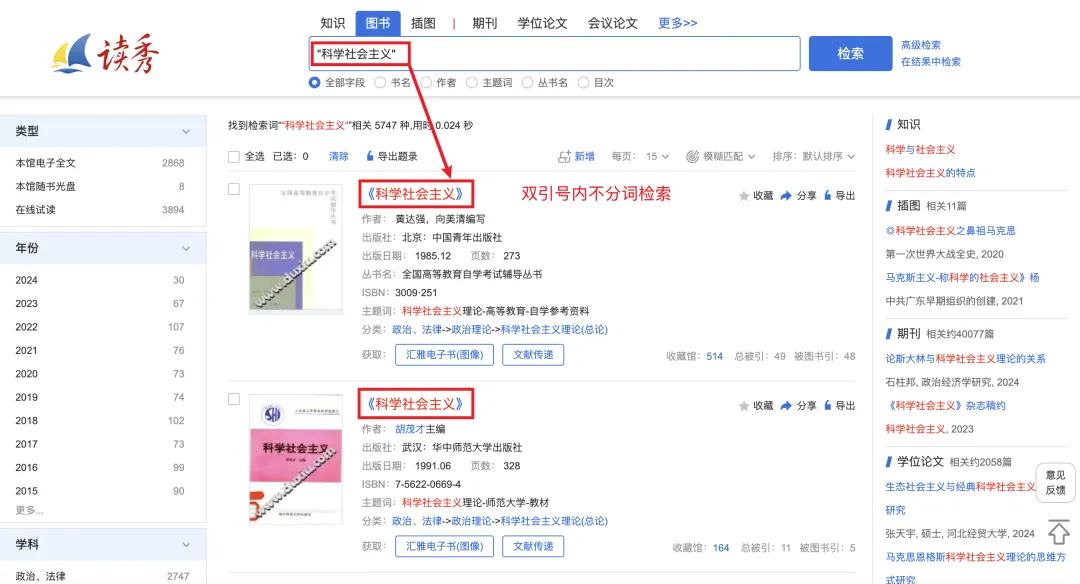Open the 1985 book cover thumbnail
Viewport: 1080px width, 584px height.
[x=295, y=249]
